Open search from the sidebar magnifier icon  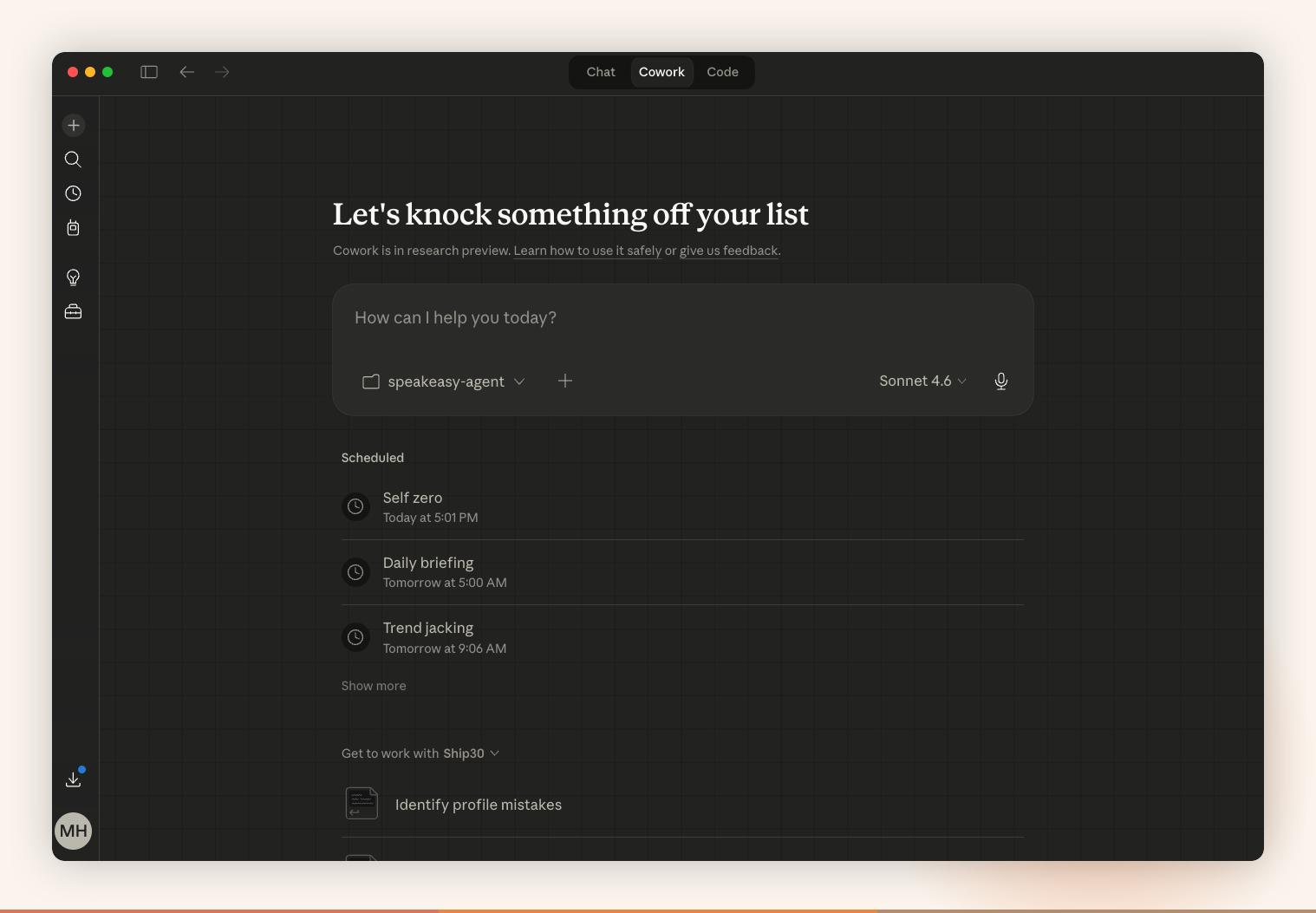(74, 160)
